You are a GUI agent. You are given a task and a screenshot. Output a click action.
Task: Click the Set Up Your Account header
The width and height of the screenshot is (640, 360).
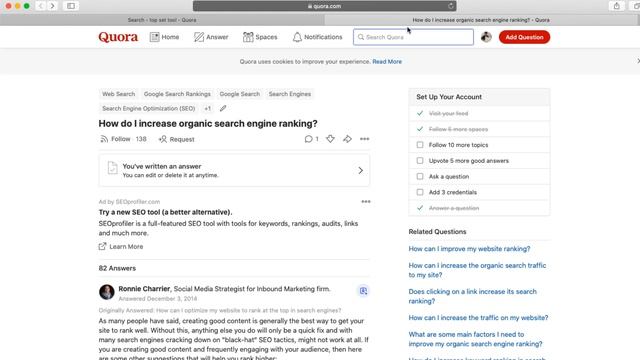(x=449, y=97)
